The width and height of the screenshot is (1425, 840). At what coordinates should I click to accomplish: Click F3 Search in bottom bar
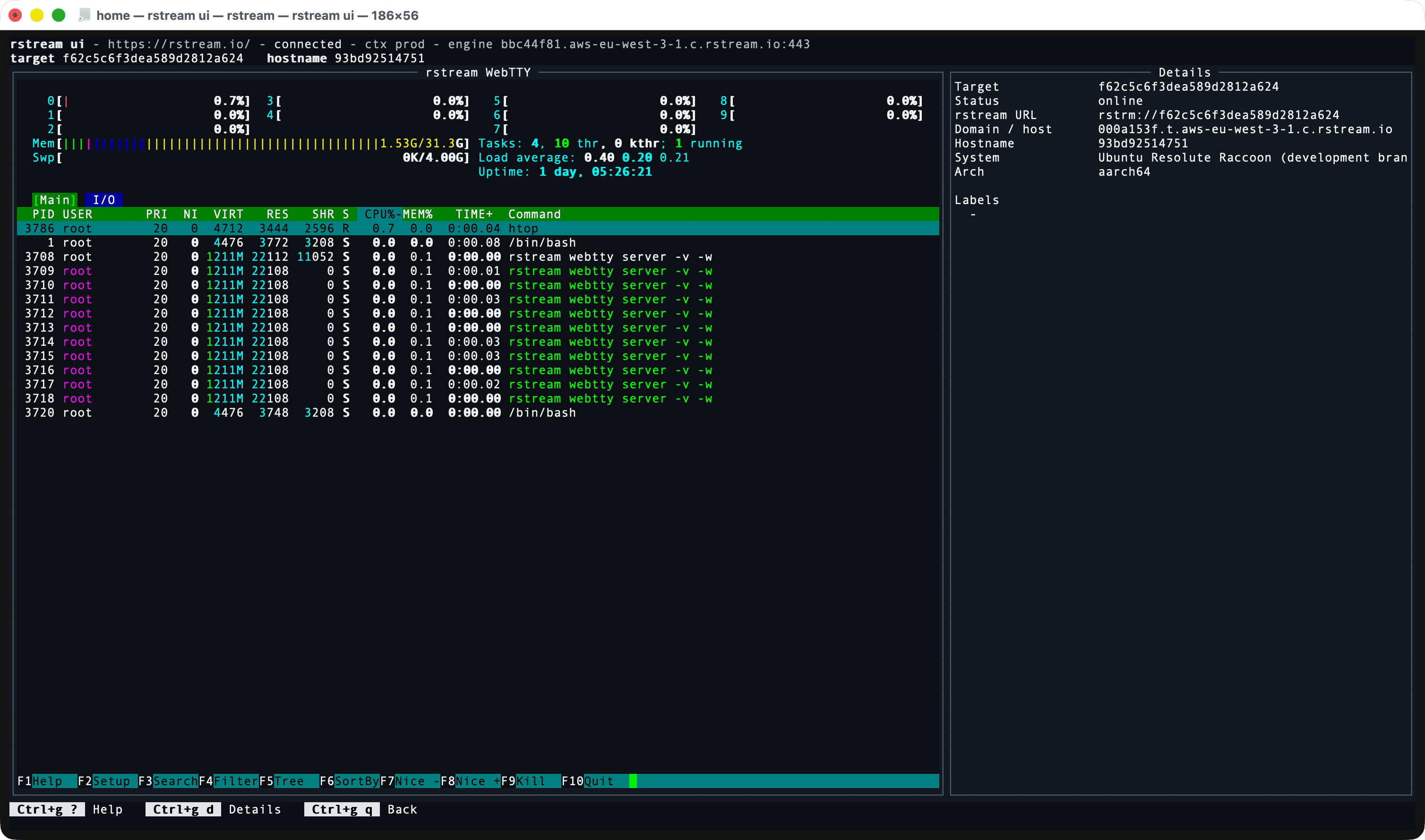pyautogui.click(x=168, y=781)
